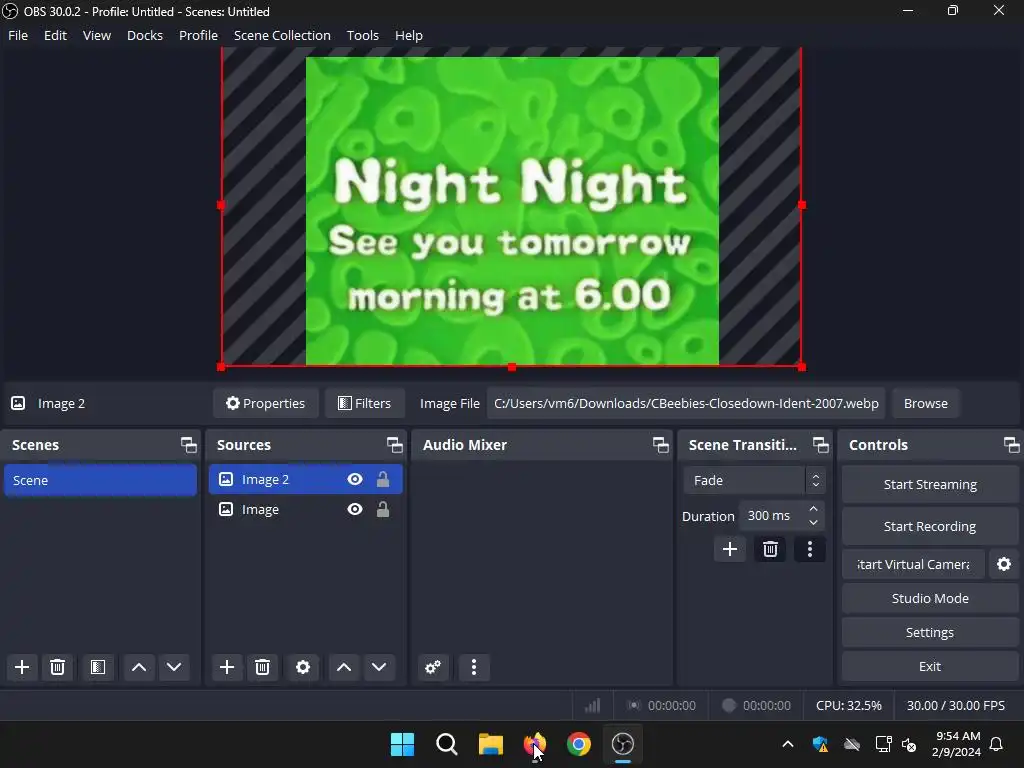Open Filters for Image 2
The height and width of the screenshot is (768, 1024).
(364, 404)
